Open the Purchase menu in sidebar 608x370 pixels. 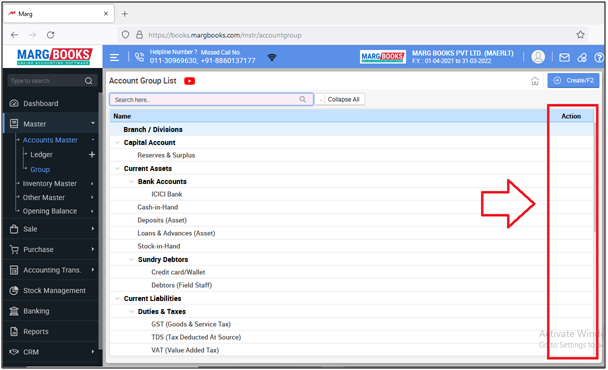pos(51,249)
